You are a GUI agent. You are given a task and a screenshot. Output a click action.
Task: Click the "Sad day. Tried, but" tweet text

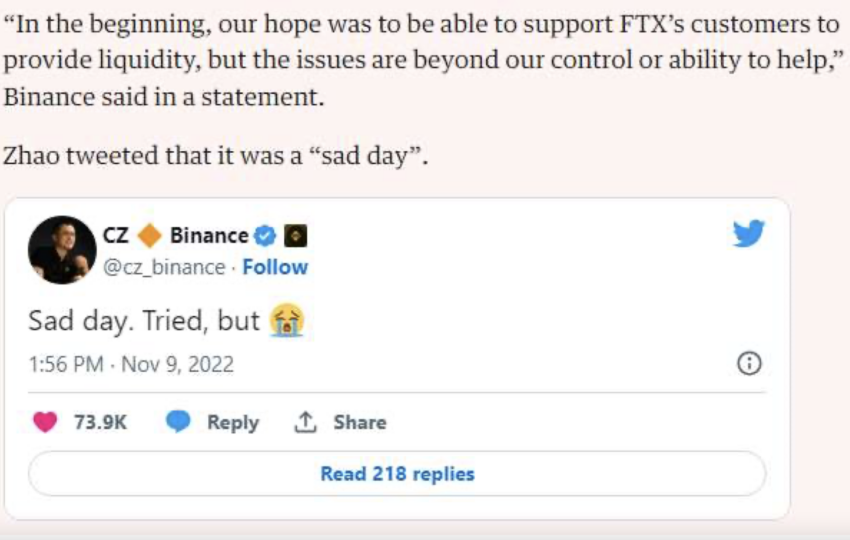point(143,320)
